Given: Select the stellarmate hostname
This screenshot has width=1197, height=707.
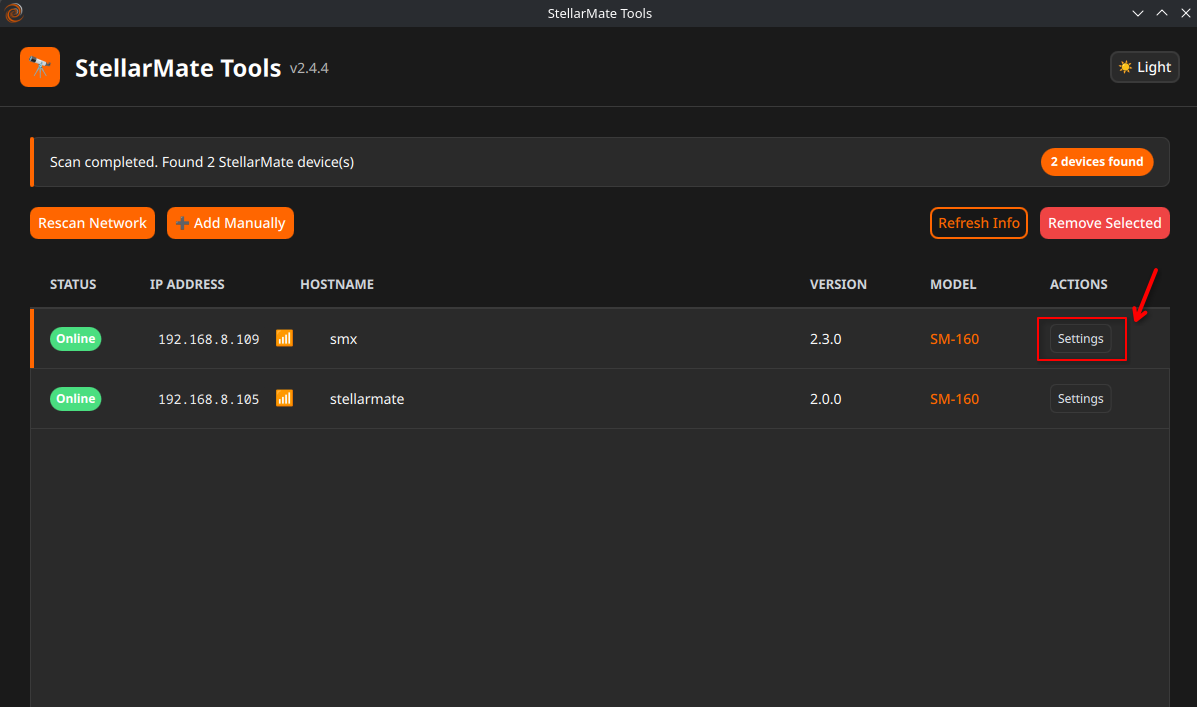Looking at the screenshot, I should [367, 399].
